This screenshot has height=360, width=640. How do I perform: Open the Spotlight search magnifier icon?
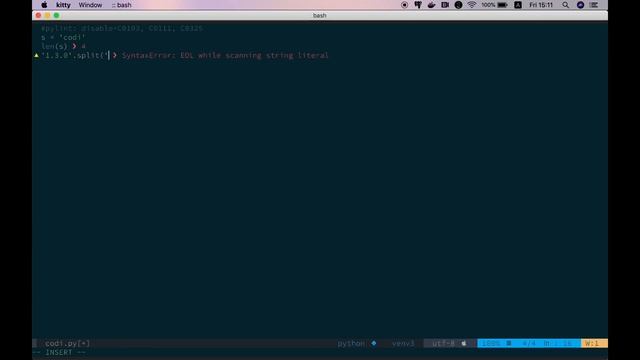(565, 5)
